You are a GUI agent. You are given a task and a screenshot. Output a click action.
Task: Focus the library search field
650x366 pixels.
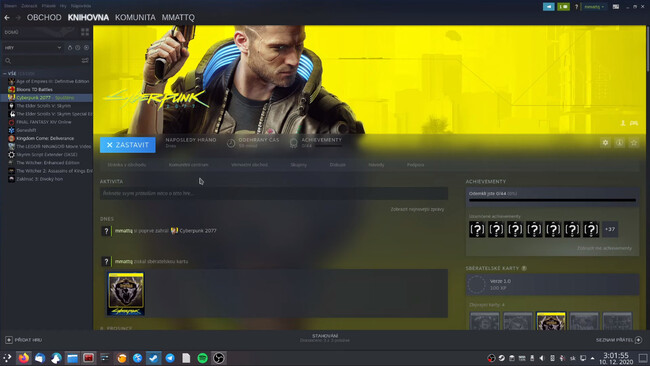[x=41, y=61]
